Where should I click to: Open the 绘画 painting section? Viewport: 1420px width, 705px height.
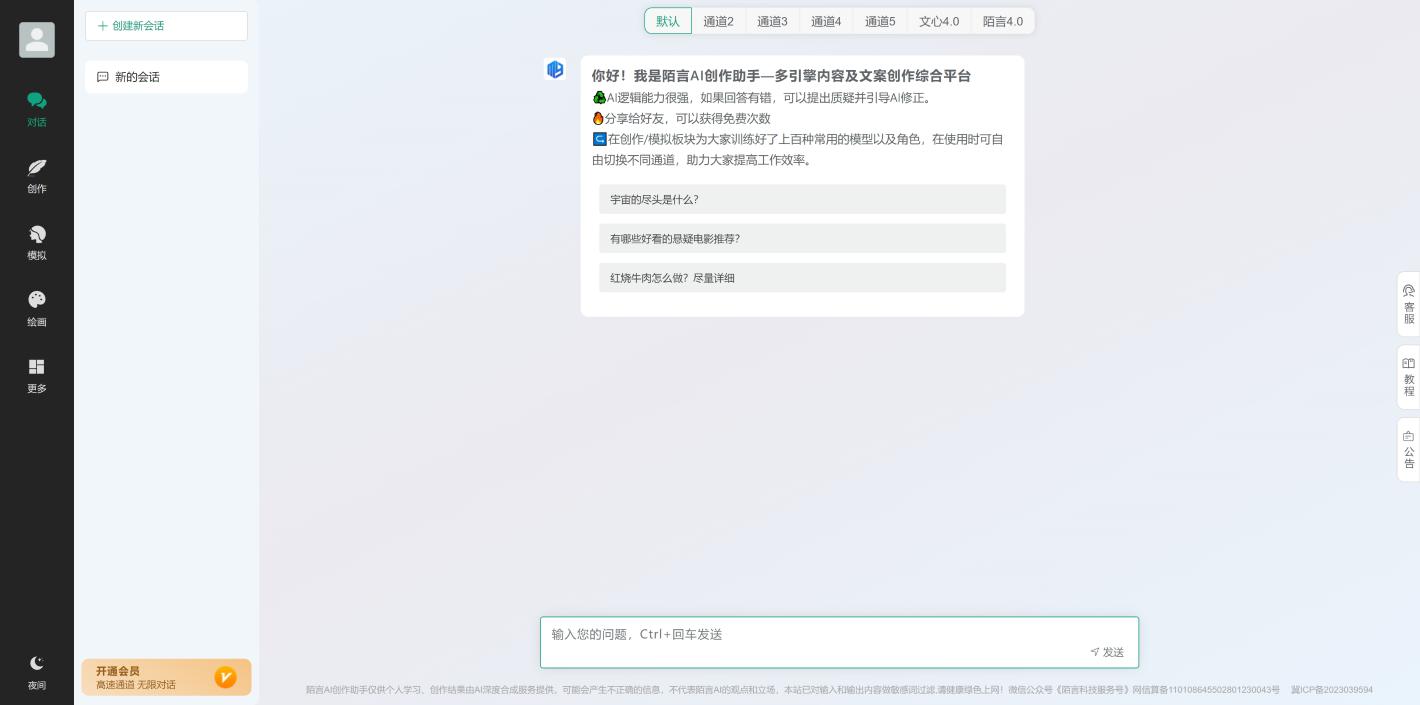37,309
